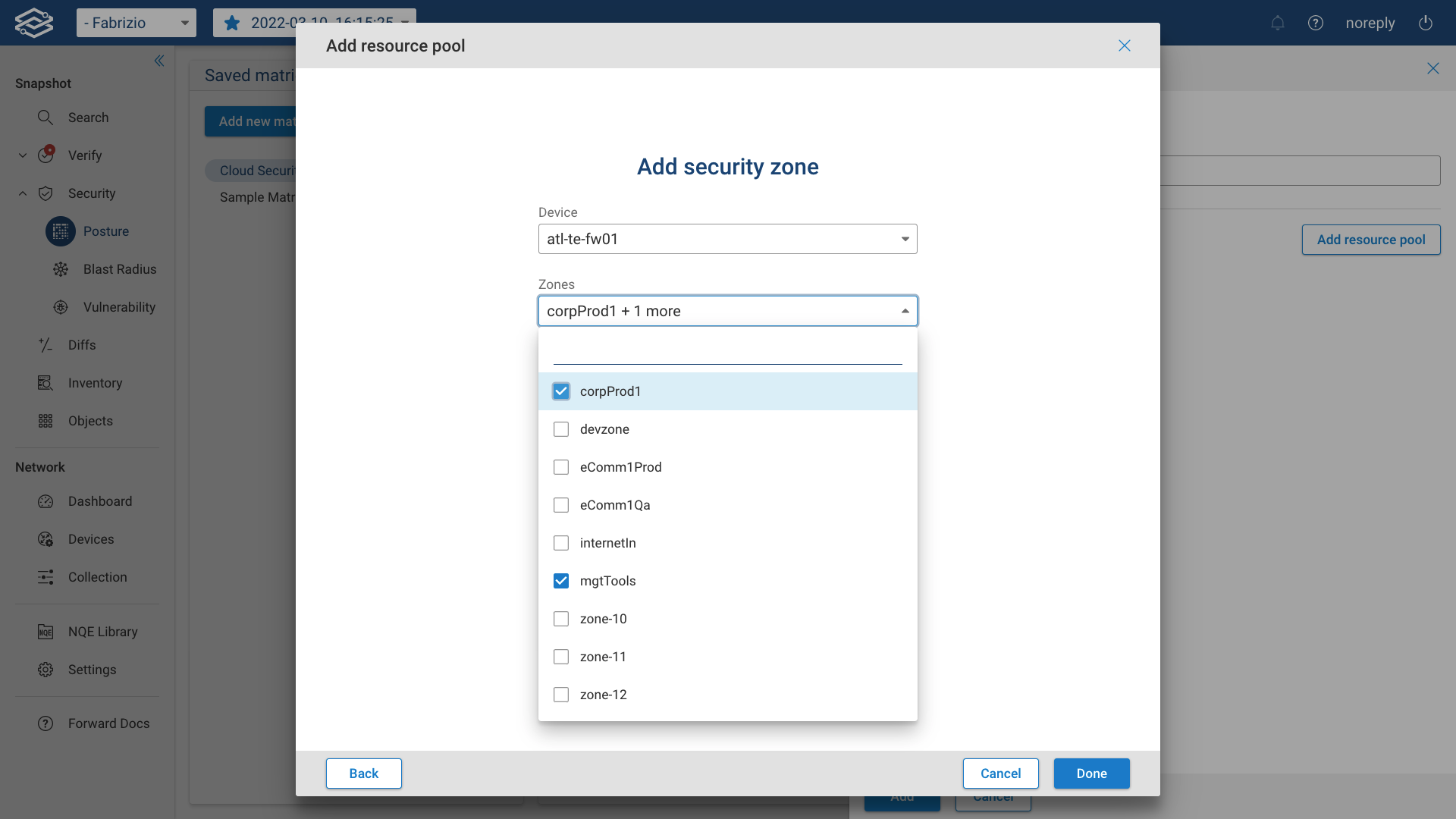Collapse the Security section in sidebar
The height and width of the screenshot is (819, 1456).
tap(22, 193)
